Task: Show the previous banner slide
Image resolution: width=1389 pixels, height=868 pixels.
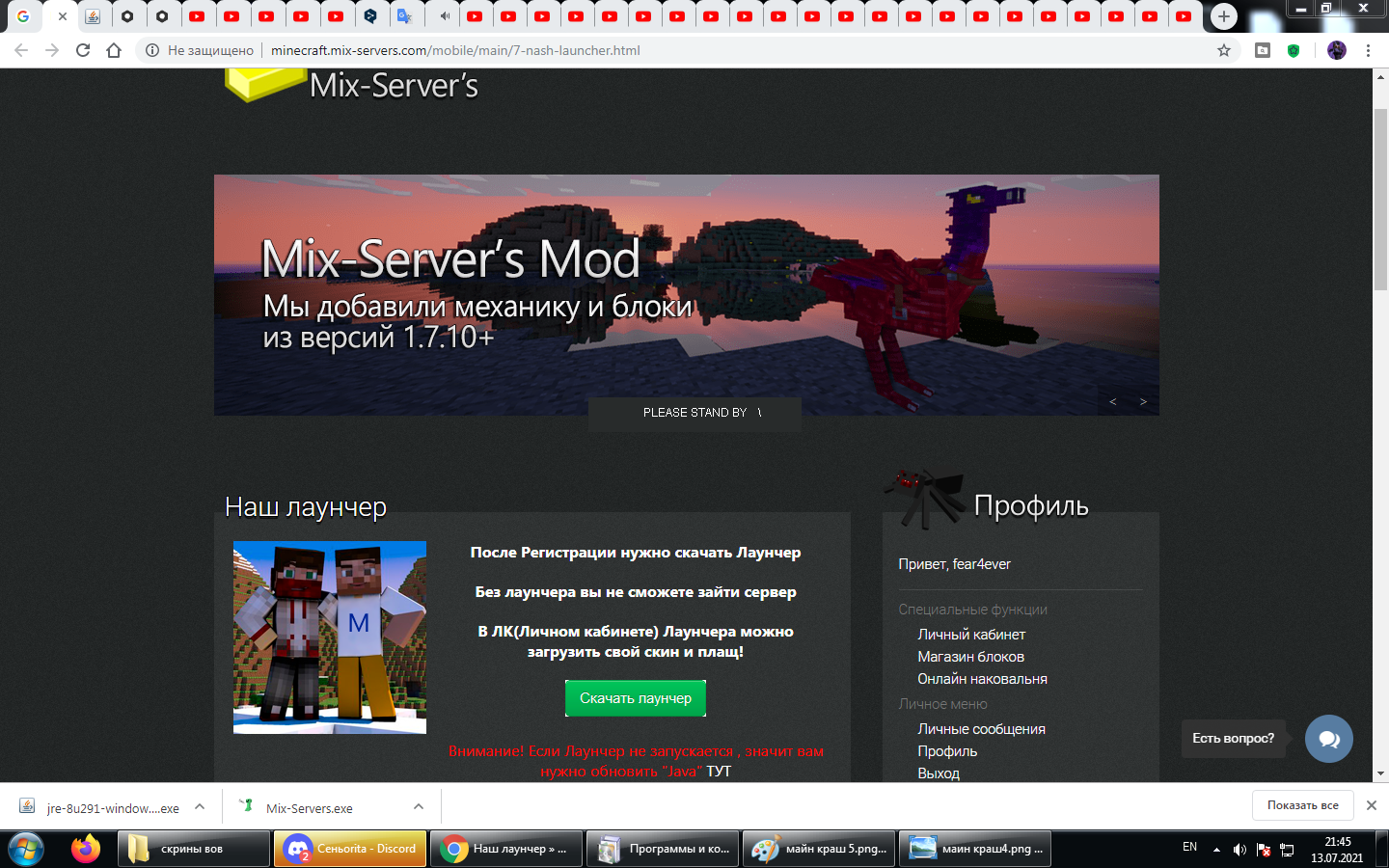Action: click(1113, 401)
